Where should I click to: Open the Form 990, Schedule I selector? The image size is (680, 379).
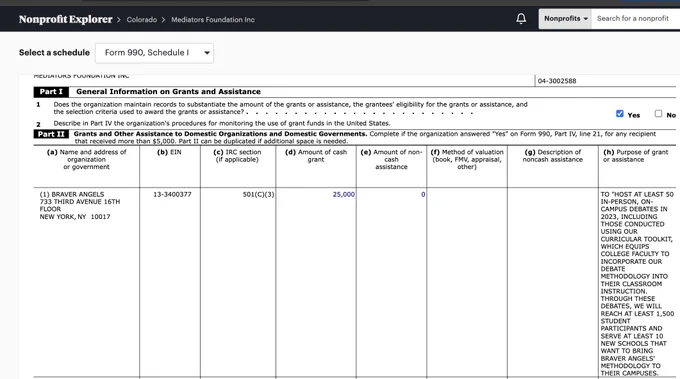click(154, 53)
